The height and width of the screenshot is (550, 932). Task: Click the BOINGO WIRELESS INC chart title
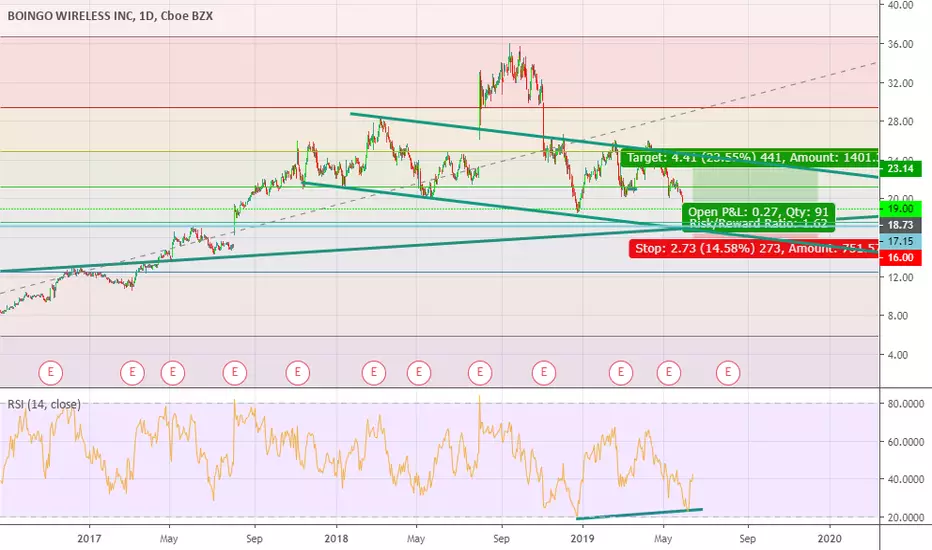pyautogui.click(x=110, y=16)
